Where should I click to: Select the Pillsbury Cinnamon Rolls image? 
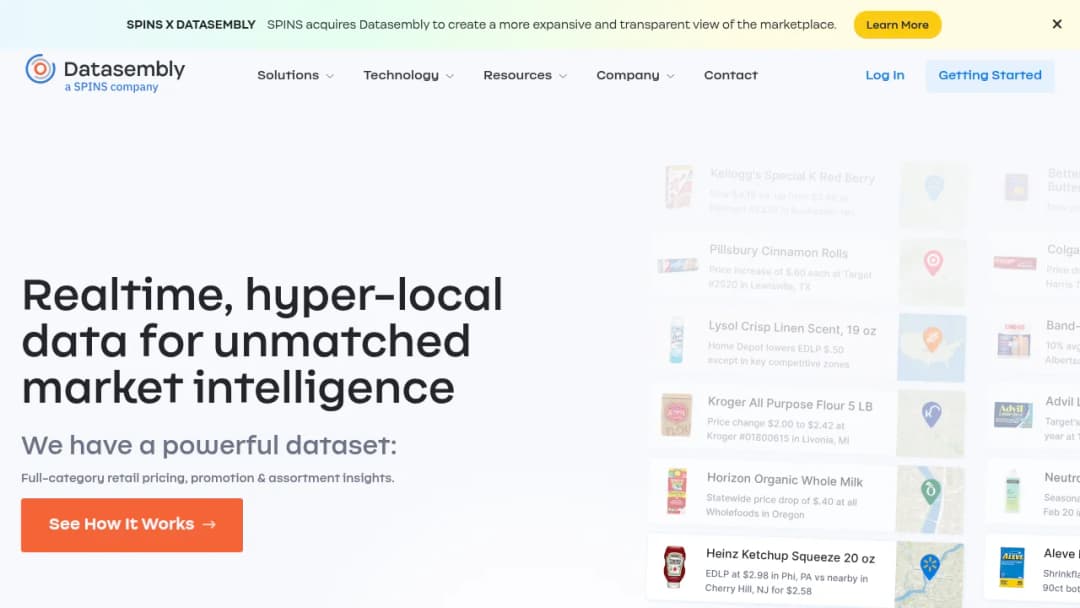(x=678, y=266)
